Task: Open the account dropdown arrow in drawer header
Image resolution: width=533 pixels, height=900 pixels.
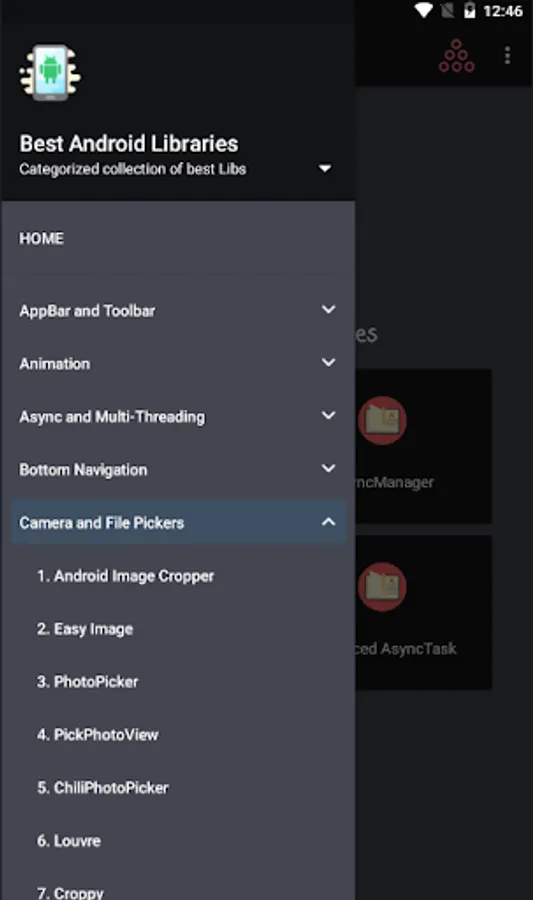Action: [x=325, y=169]
